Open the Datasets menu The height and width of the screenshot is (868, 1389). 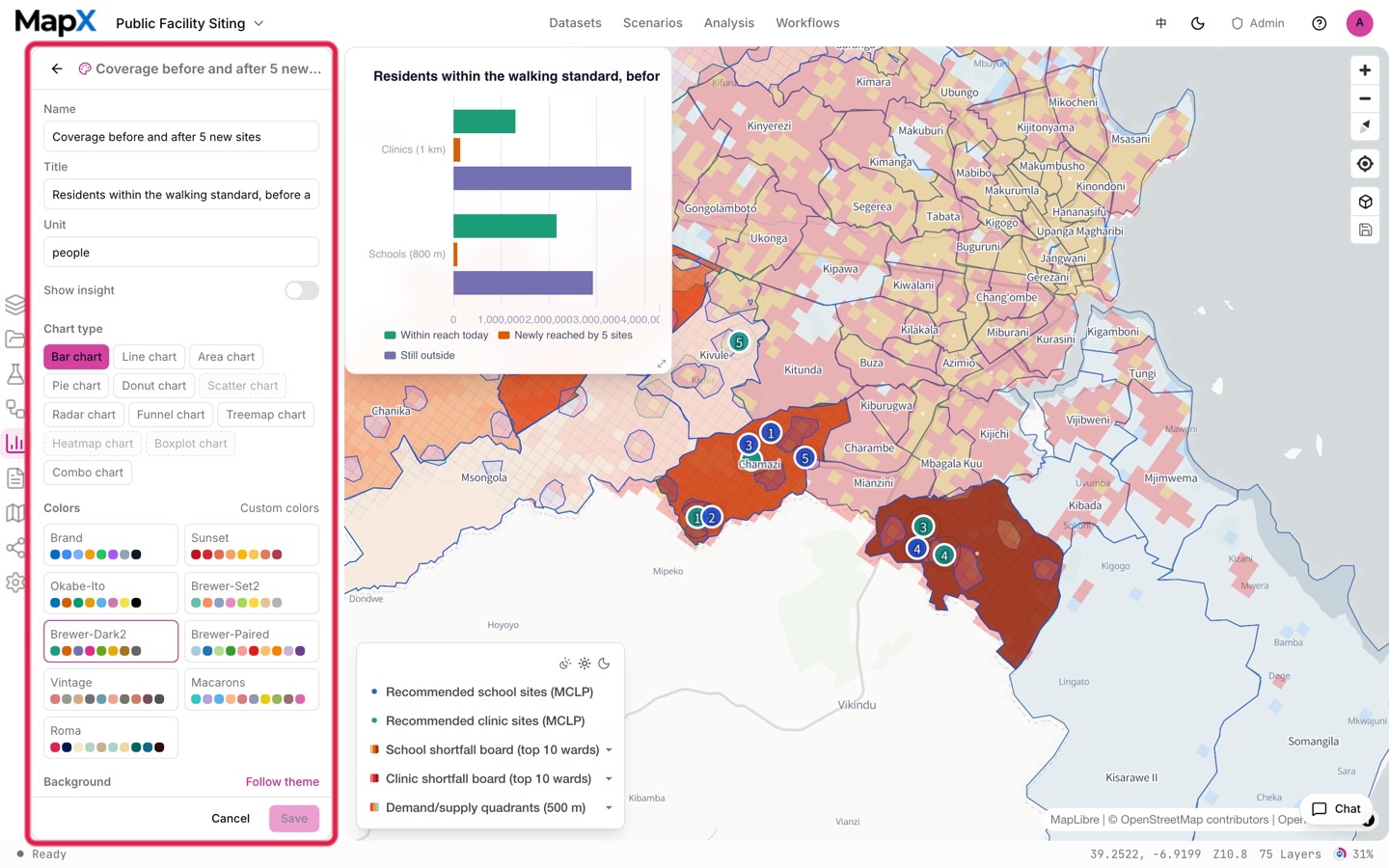(575, 23)
